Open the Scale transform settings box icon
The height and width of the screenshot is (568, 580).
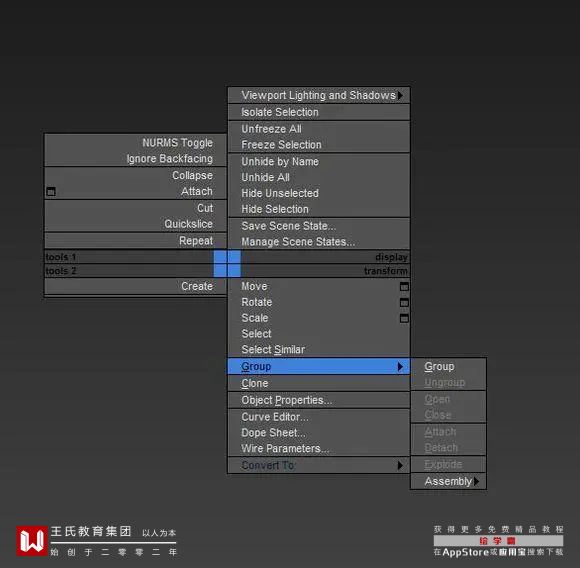(x=404, y=318)
